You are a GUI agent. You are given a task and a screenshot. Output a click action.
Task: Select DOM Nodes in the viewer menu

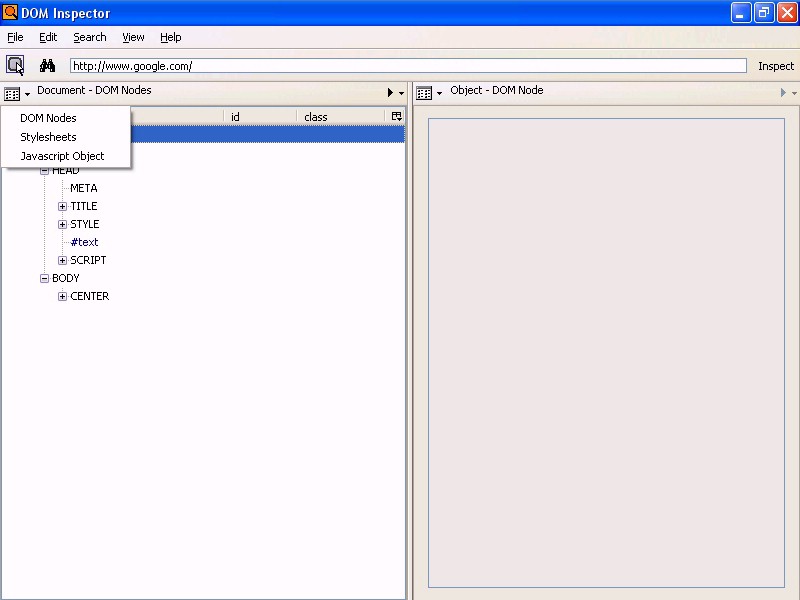[48, 118]
